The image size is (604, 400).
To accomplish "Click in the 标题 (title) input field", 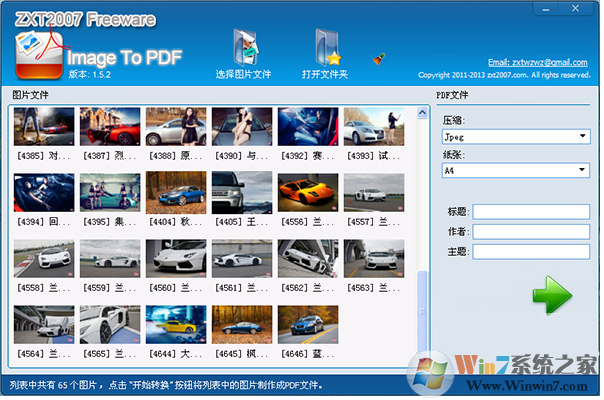I will [x=530, y=211].
